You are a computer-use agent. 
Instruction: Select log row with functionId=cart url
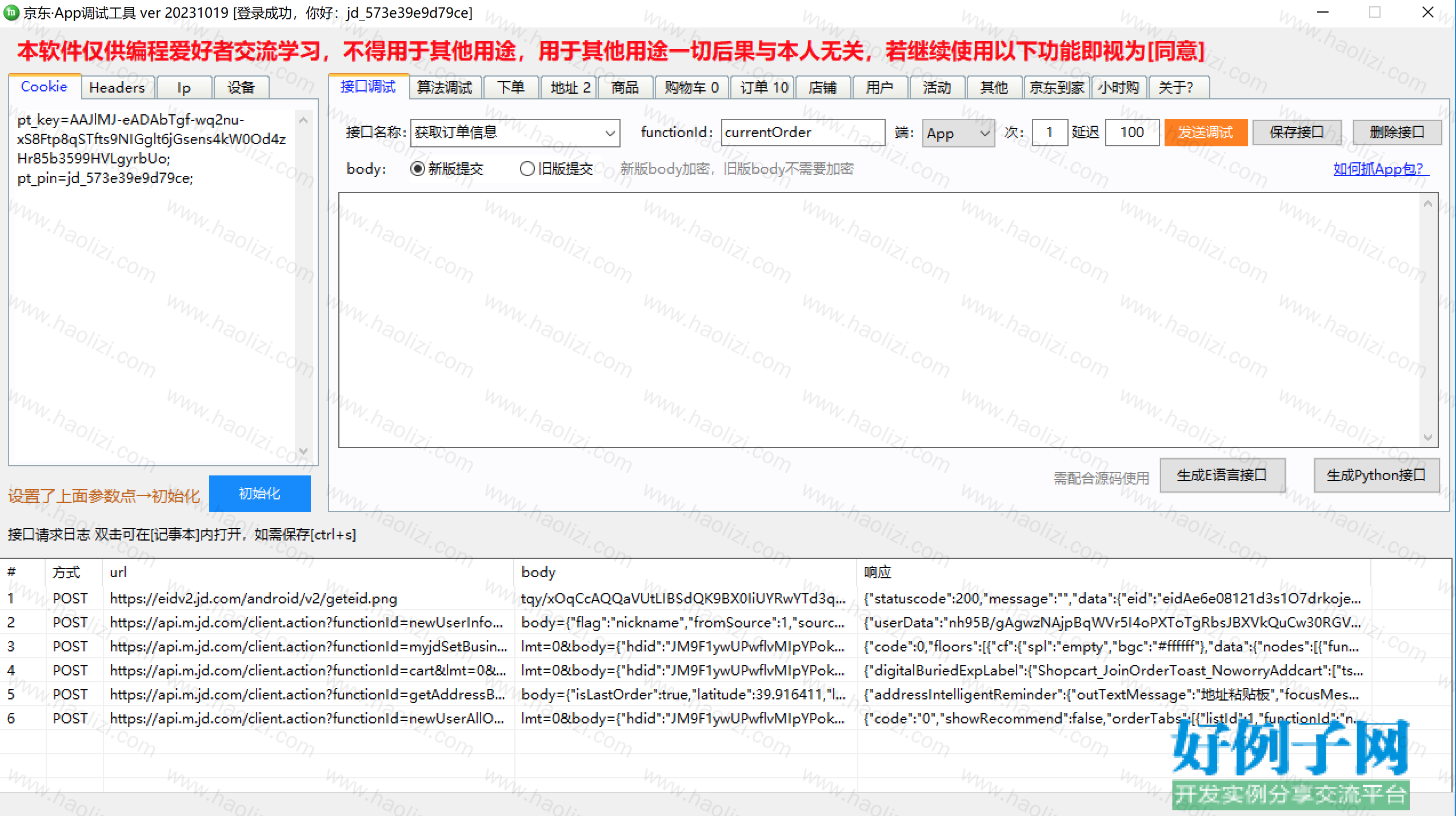pos(686,670)
